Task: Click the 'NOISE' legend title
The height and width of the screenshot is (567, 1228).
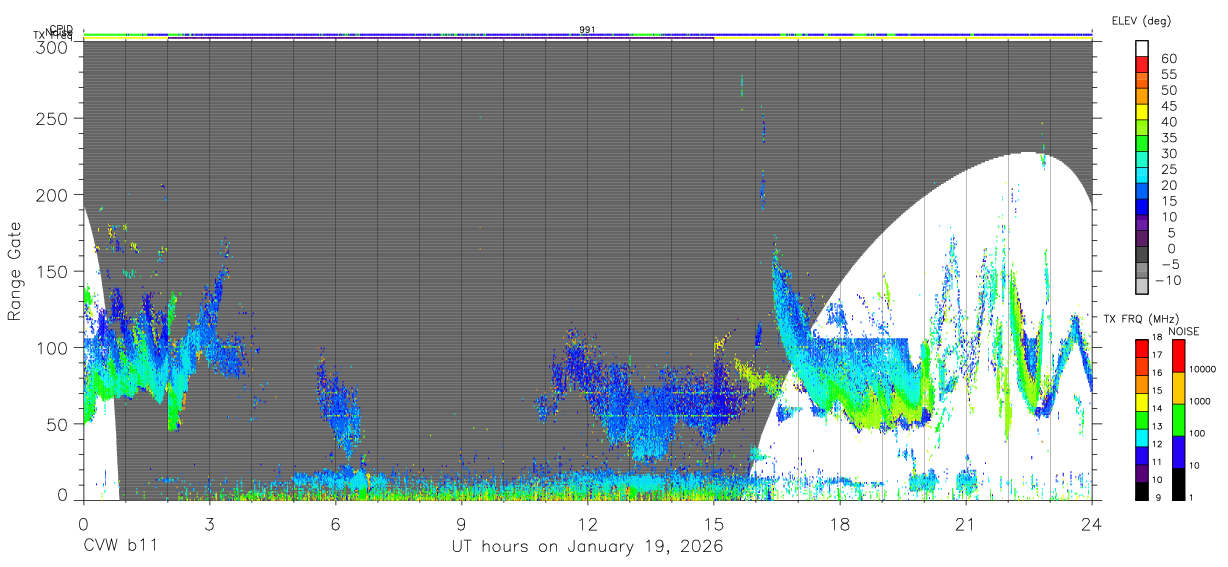Action: pyautogui.click(x=1183, y=331)
